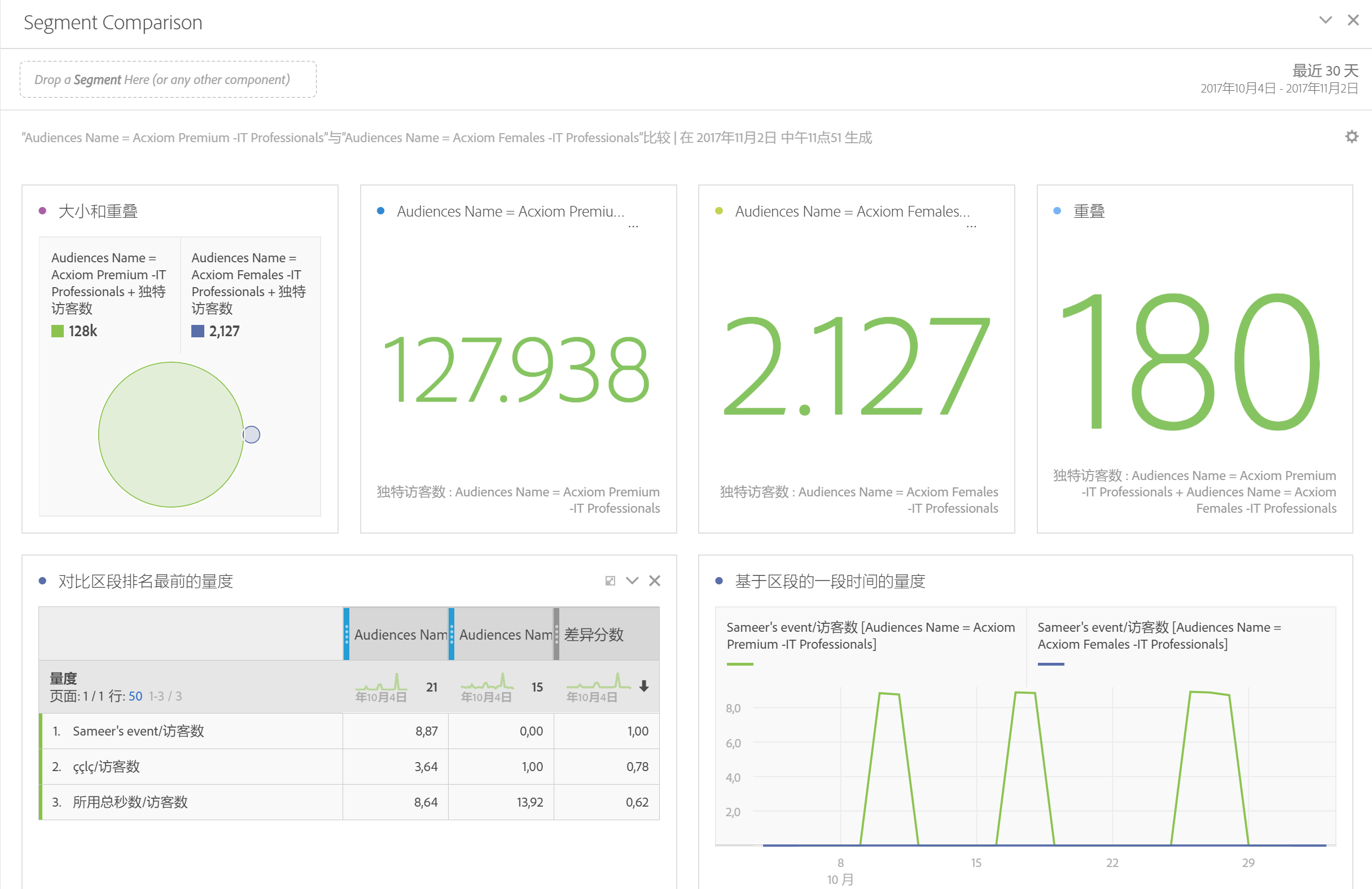Click the green 128k legend swatch
Image resolution: width=1372 pixels, height=889 pixels.
(x=58, y=331)
